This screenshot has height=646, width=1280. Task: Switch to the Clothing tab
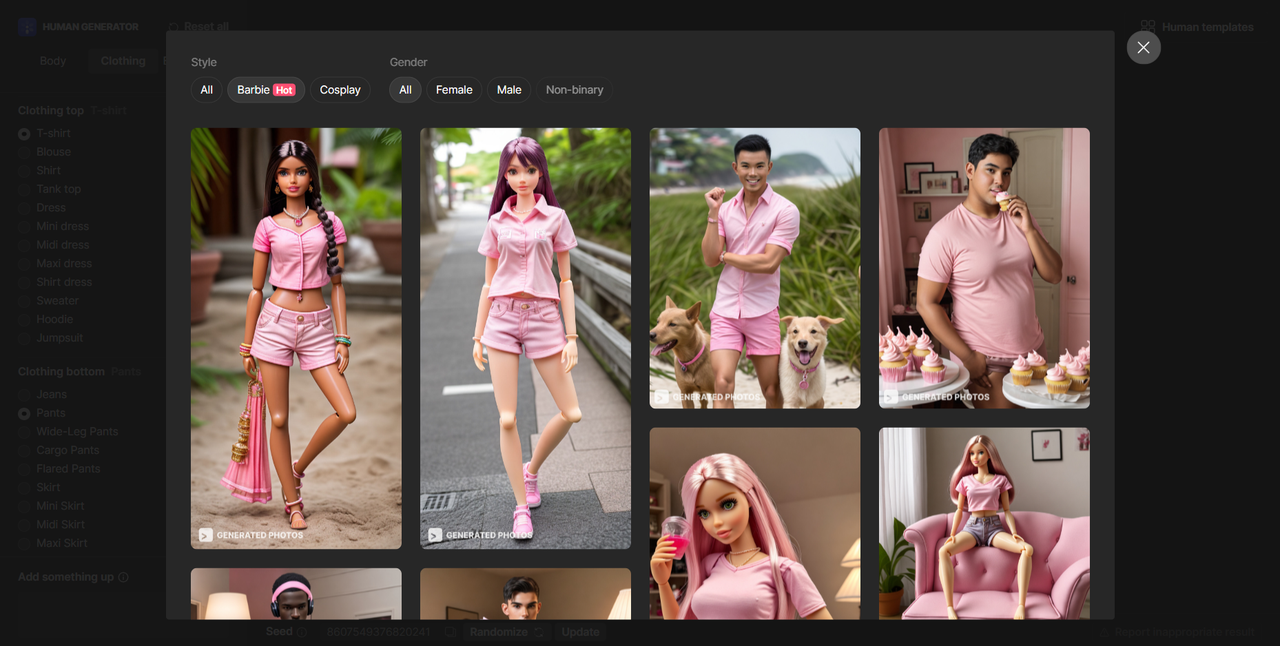coord(123,61)
